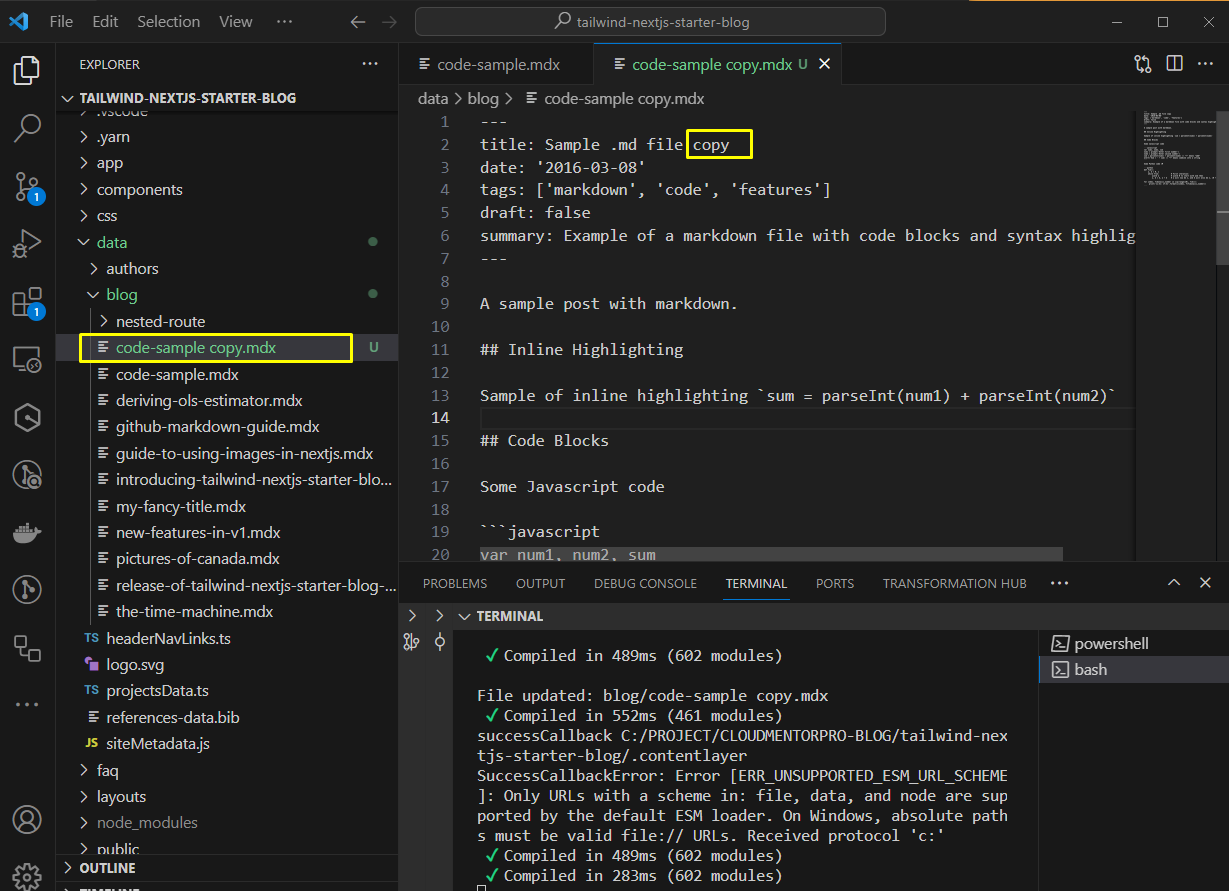The width and height of the screenshot is (1229, 891).
Task: Open the Extensions view icon
Action: coord(27,302)
